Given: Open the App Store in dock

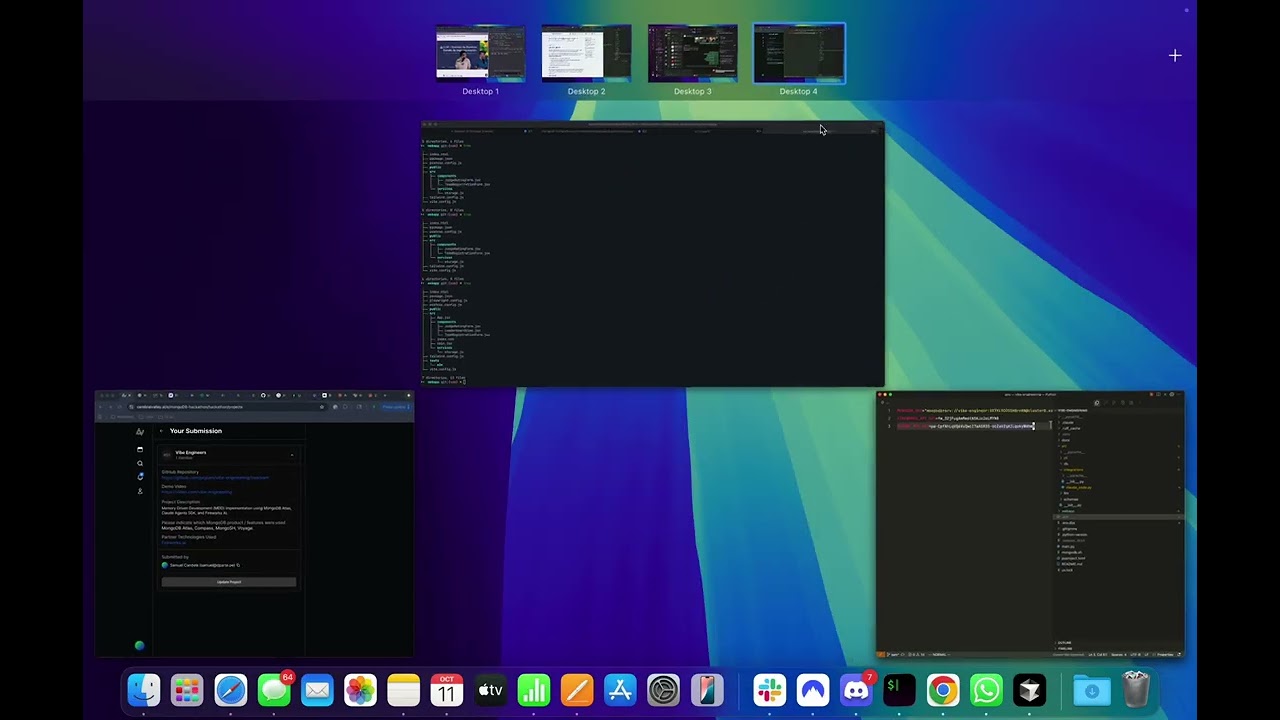Looking at the screenshot, I should point(620,690).
